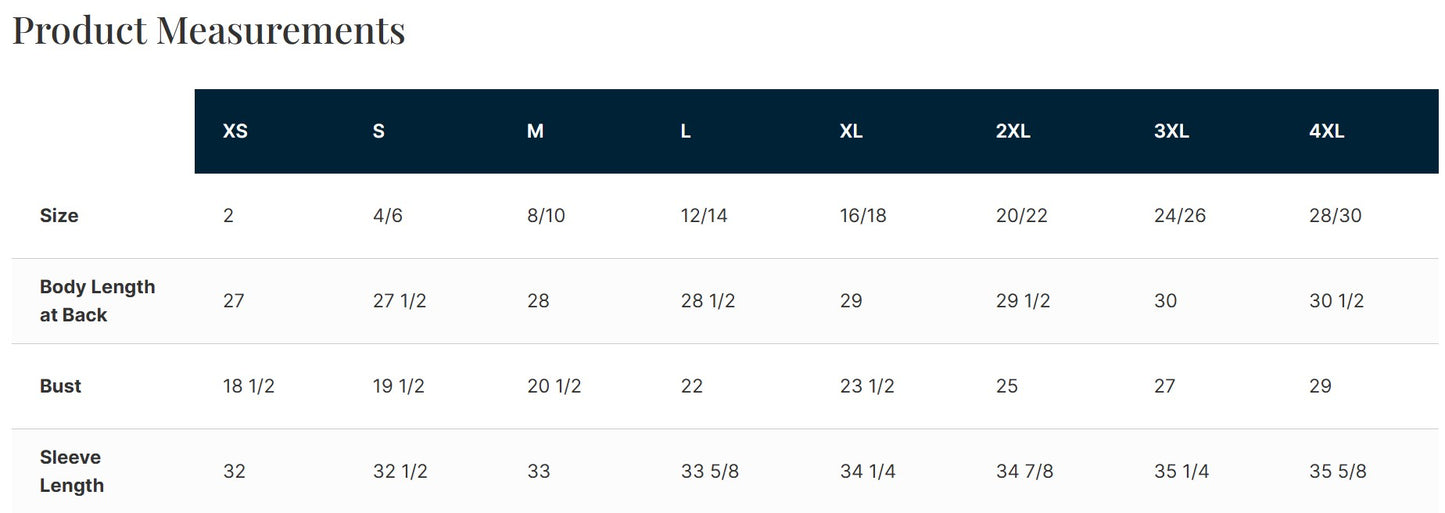Select the Sleeve Length row label
The height and width of the screenshot is (513, 1445).
[72, 471]
